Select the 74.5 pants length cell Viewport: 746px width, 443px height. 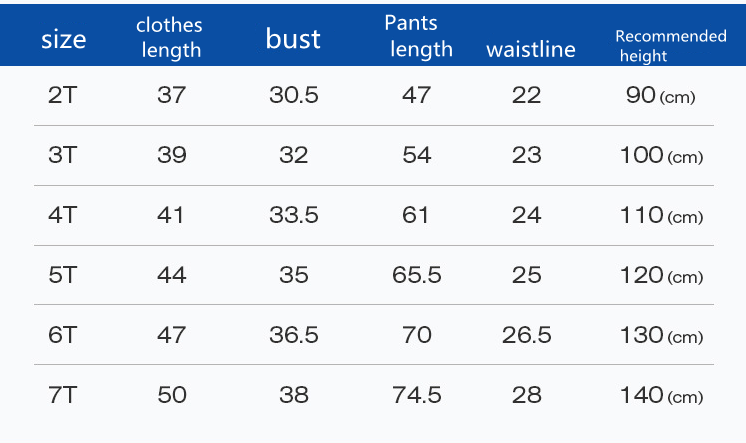point(417,395)
